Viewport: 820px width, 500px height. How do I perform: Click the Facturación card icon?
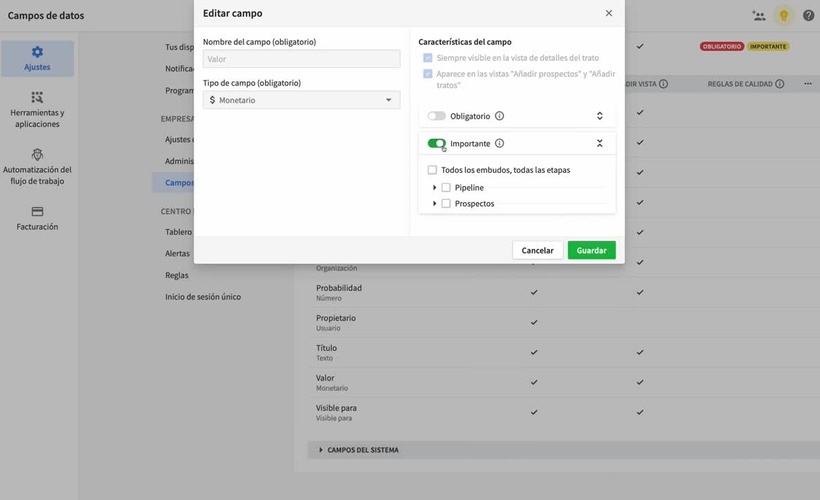click(x=37, y=211)
